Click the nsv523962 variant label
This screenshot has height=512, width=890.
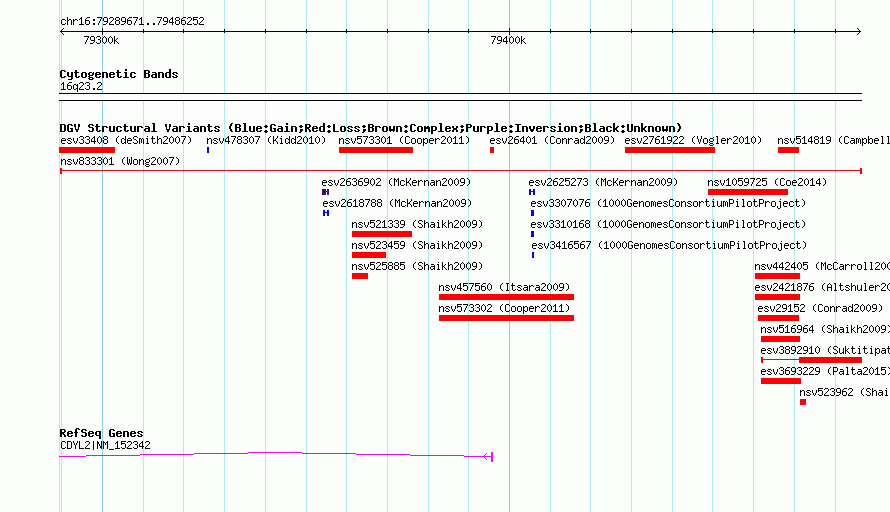click(x=844, y=392)
